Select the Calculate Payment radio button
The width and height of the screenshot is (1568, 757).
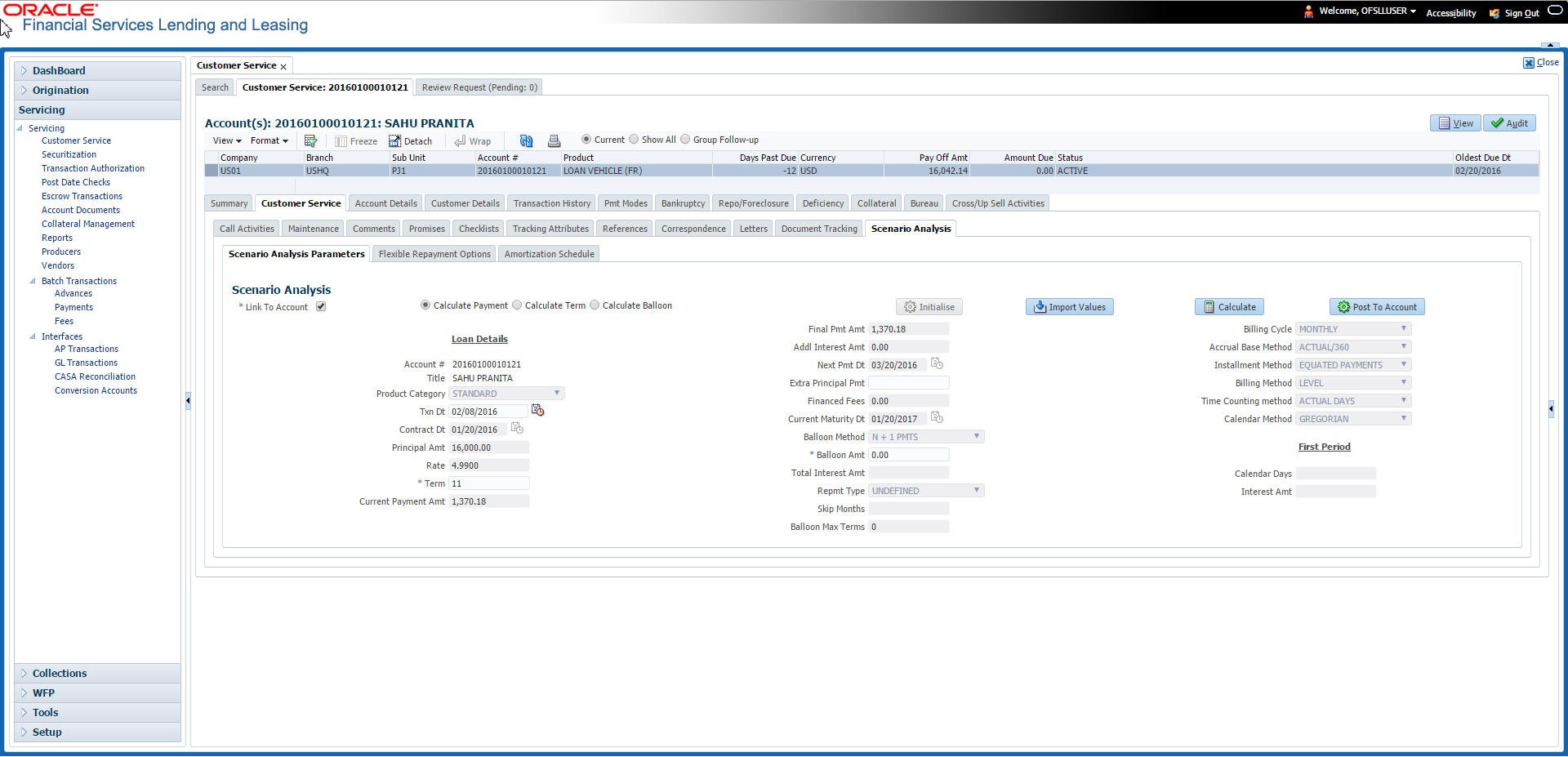(x=425, y=305)
